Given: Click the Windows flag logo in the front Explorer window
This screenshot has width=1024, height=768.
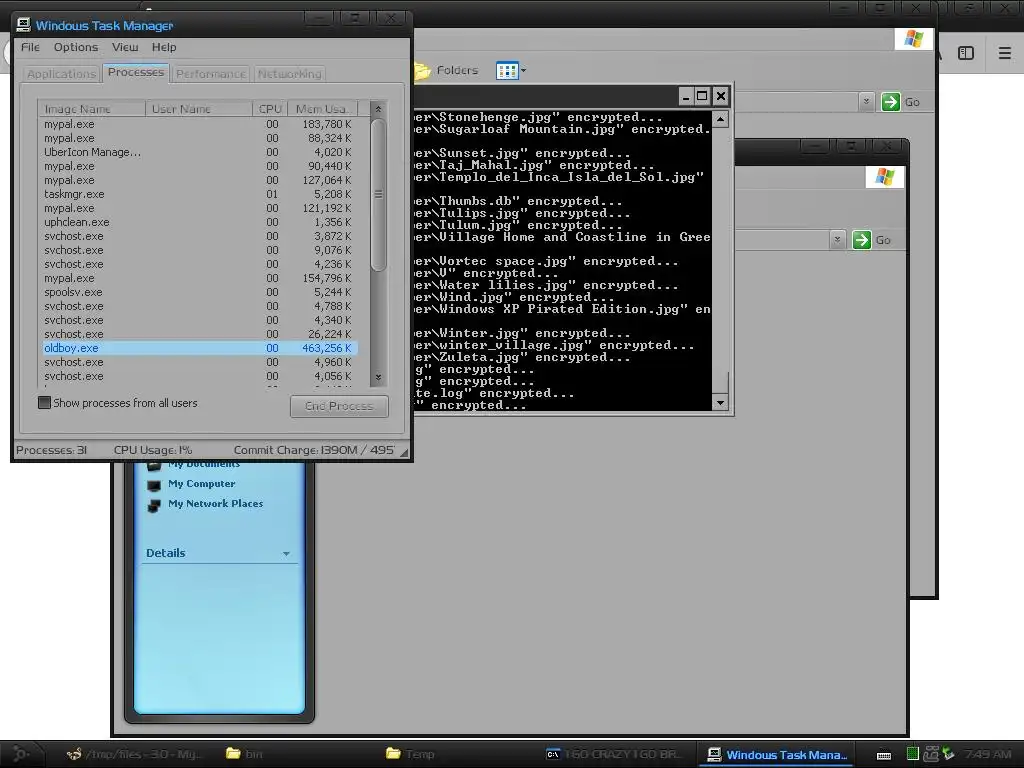Looking at the screenshot, I should (x=885, y=177).
